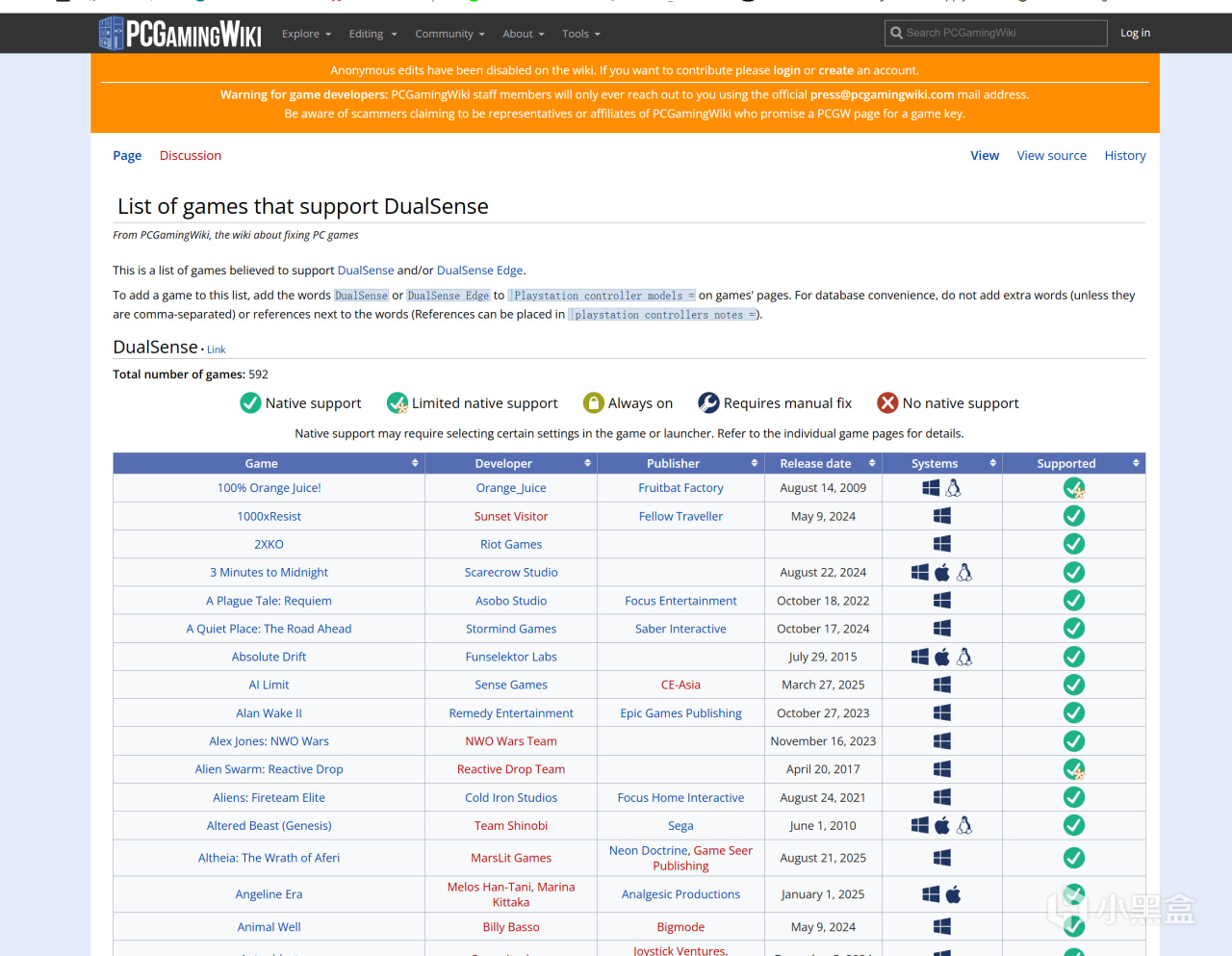Image resolution: width=1232 pixels, height=956 pixels.
Task: Click the 'November 16, 2023' release date cell
Action: click(823, 741)
